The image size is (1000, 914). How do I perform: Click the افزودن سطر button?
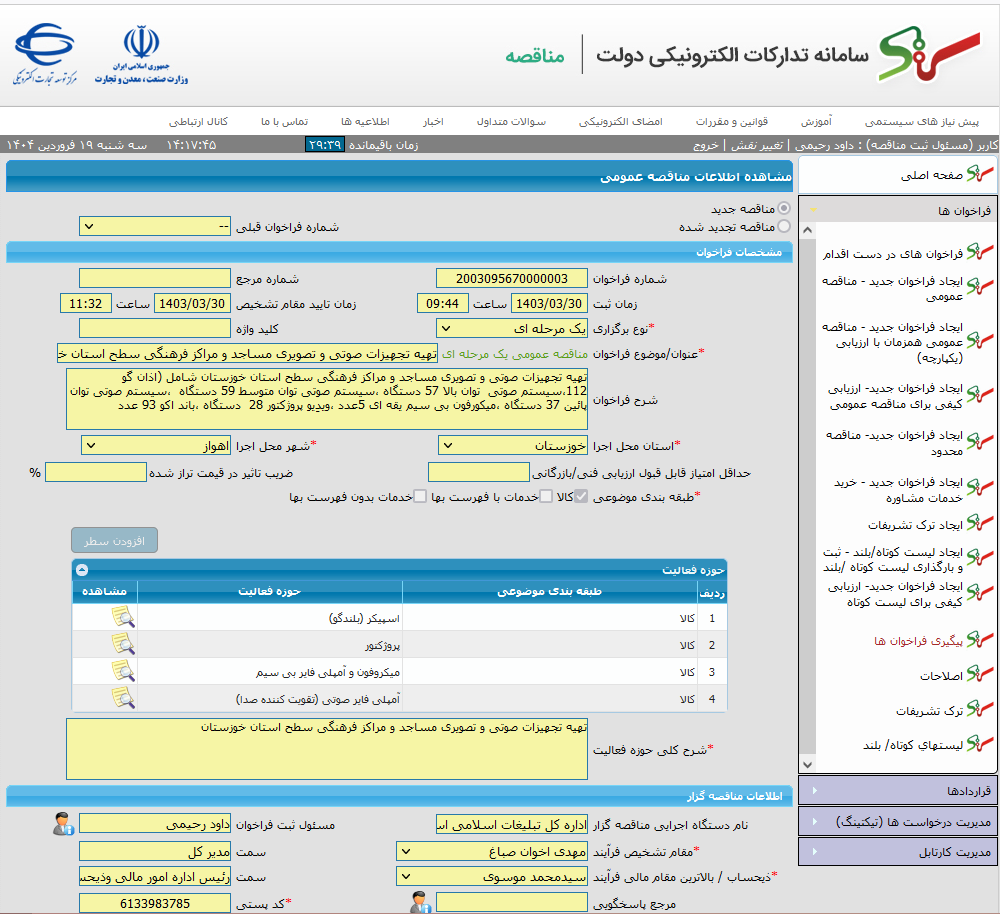[x=115, y=540]
